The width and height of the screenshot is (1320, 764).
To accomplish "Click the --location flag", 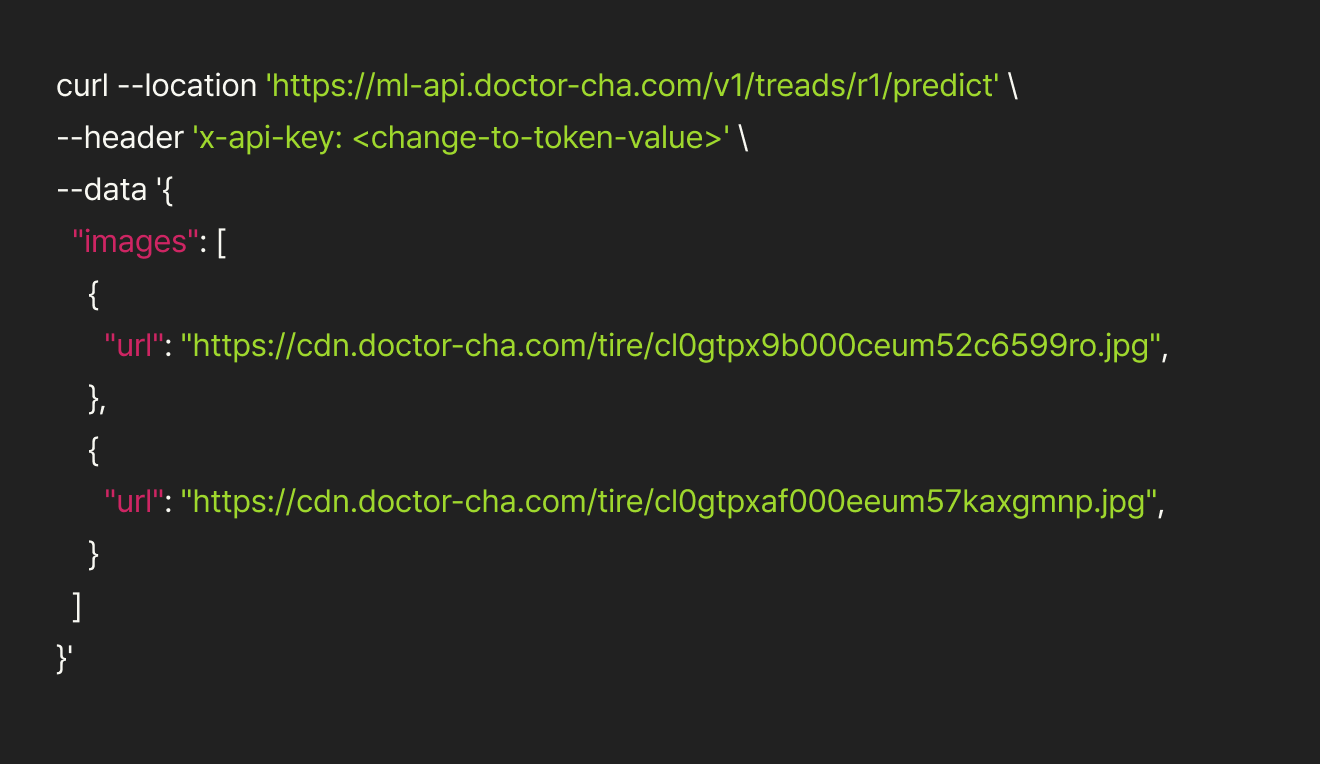I will [187, 86].
